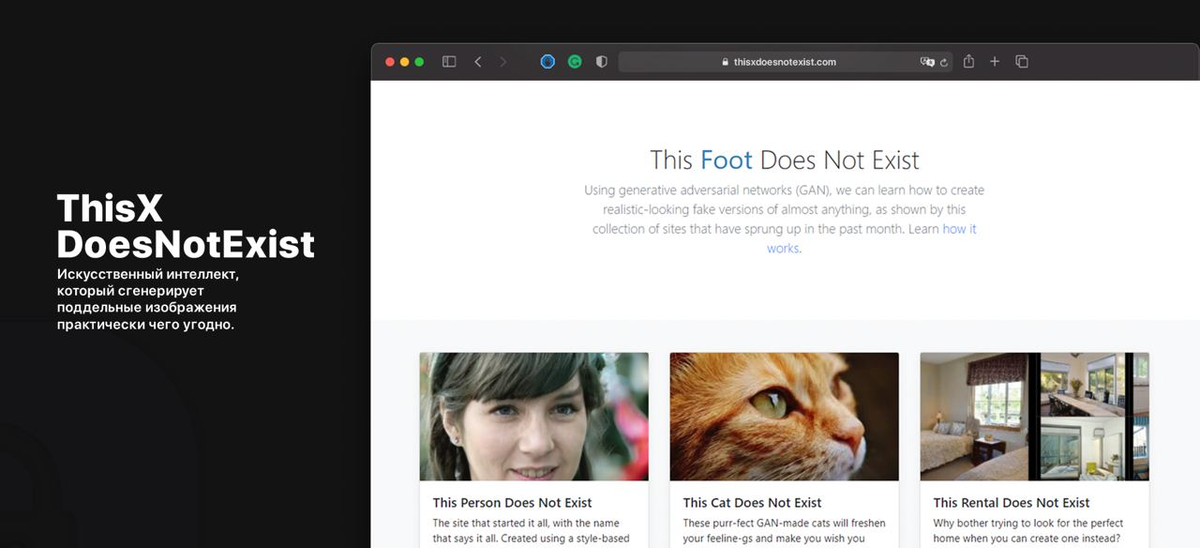Click the woman's face thumbnail
This screenshot has width=1200, height=548.
[x=534, y=416]
